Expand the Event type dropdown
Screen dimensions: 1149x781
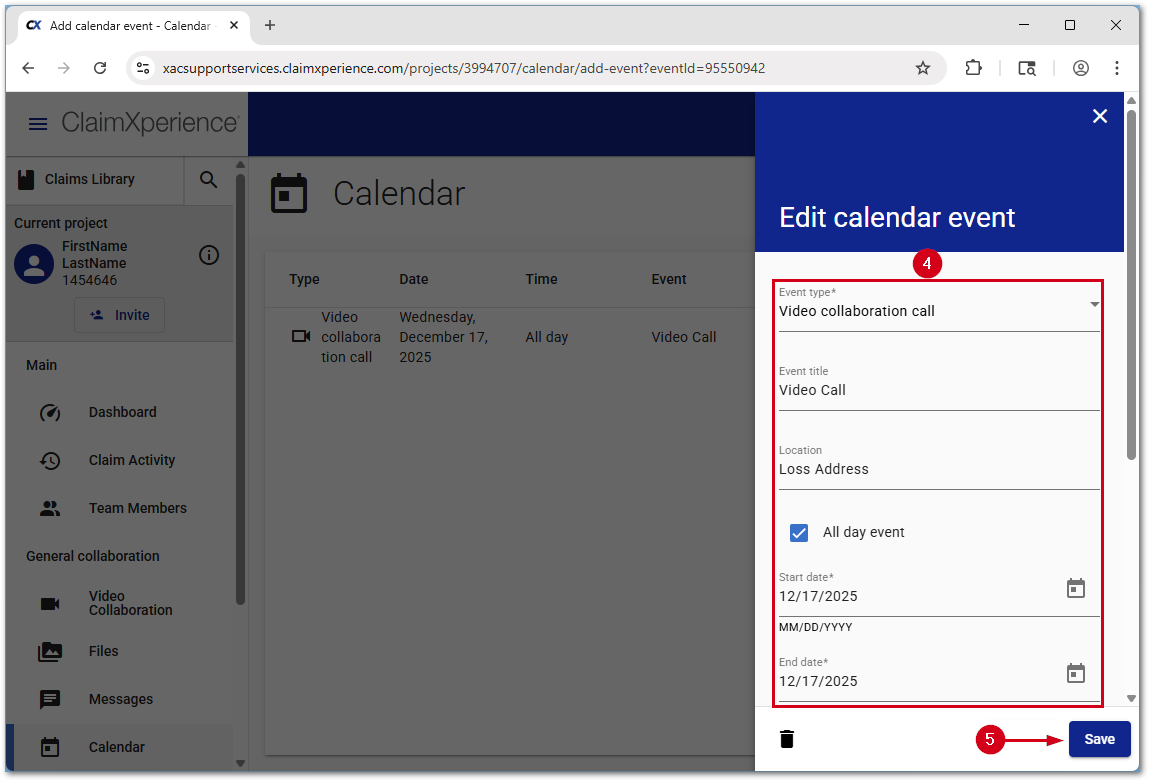(x=1094, y=304)
